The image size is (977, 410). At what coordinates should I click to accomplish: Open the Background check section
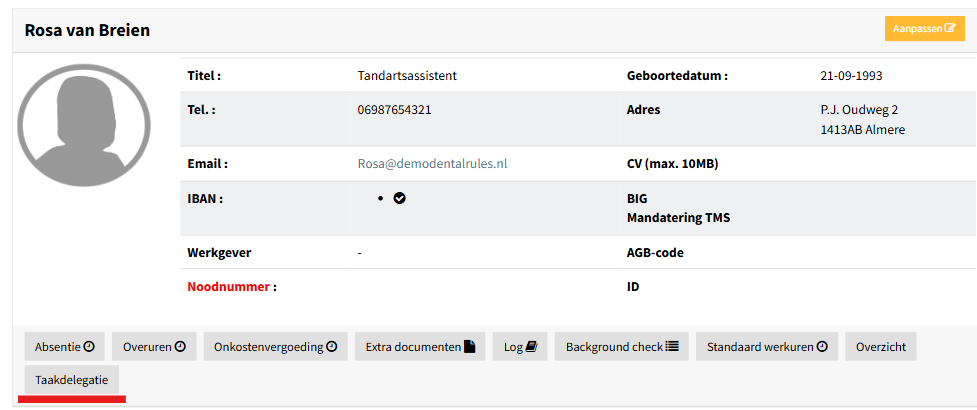click(622, 346)
